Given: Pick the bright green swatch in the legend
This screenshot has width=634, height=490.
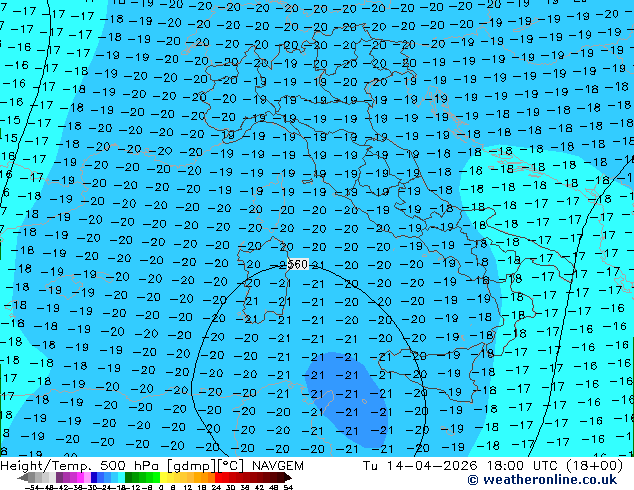Looking at the screenshot, I should pyautogui.click(x=156, y=477).
